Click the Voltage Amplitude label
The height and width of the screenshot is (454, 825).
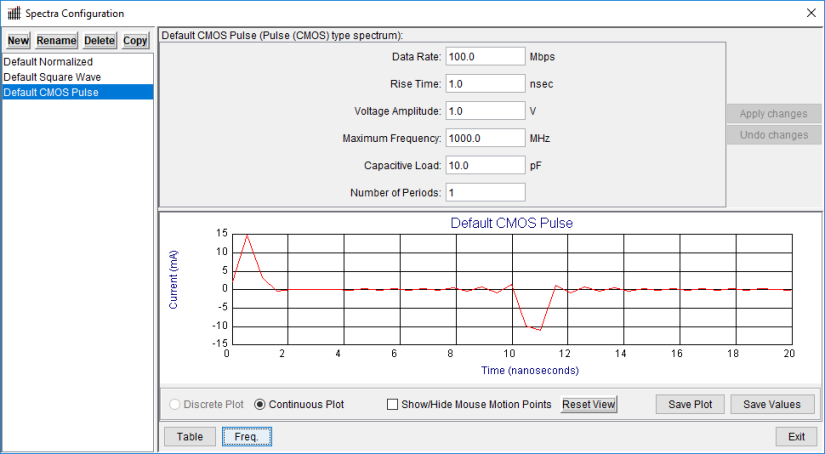(398, 112)
